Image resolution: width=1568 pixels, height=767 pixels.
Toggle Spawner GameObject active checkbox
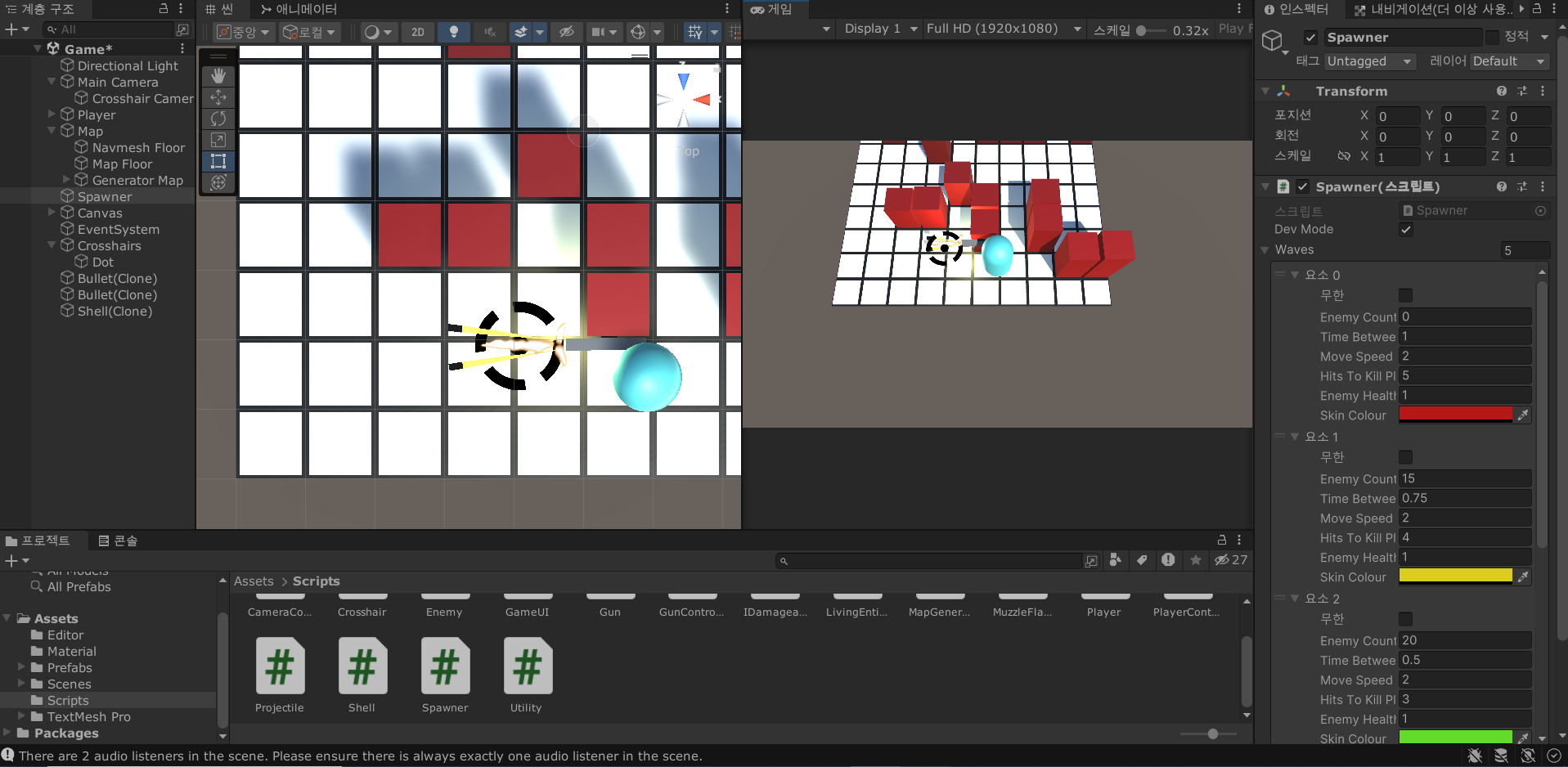click(1310, 38)
